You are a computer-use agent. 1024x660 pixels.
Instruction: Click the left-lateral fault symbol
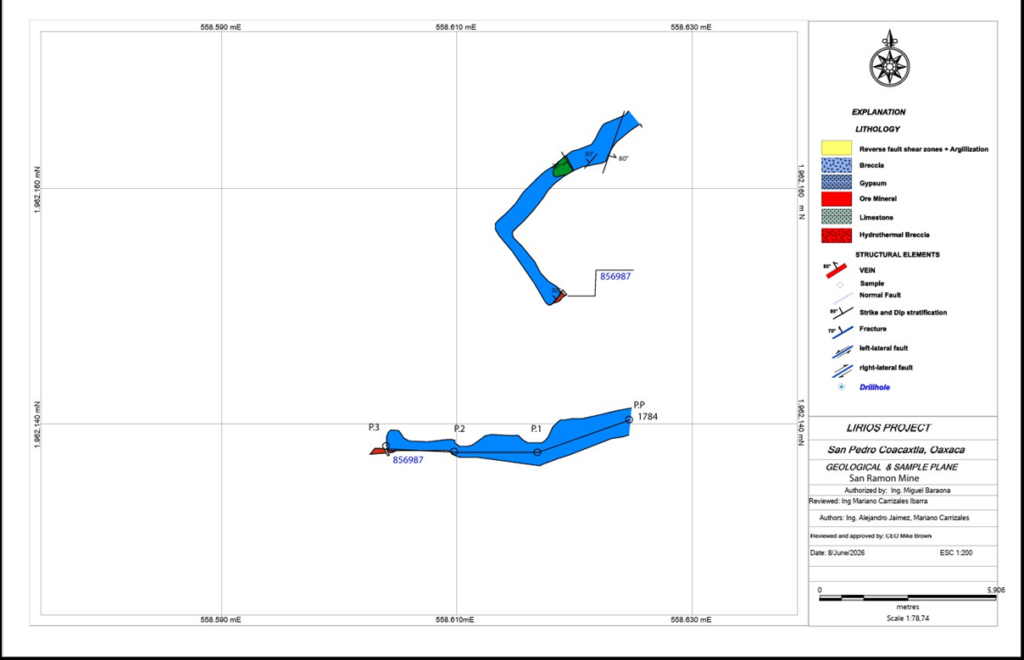(841, 351)
